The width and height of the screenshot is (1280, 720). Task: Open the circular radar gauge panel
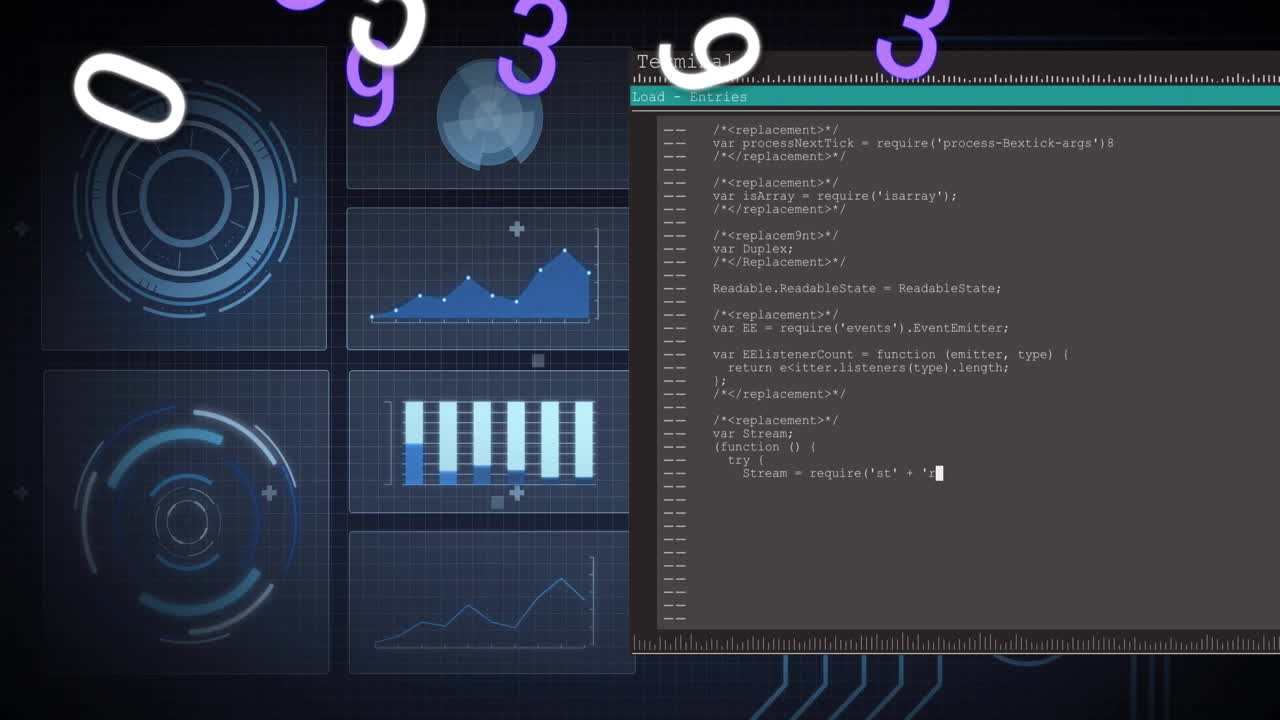[x=186, y=198]
